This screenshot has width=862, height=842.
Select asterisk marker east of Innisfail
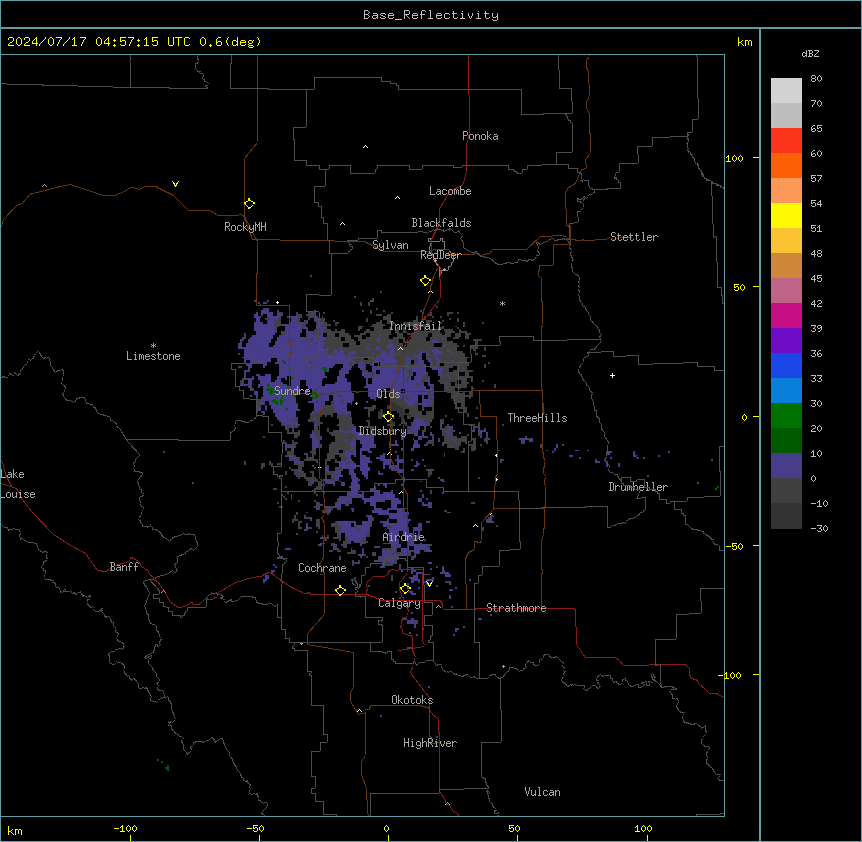(x=502, y=303)
